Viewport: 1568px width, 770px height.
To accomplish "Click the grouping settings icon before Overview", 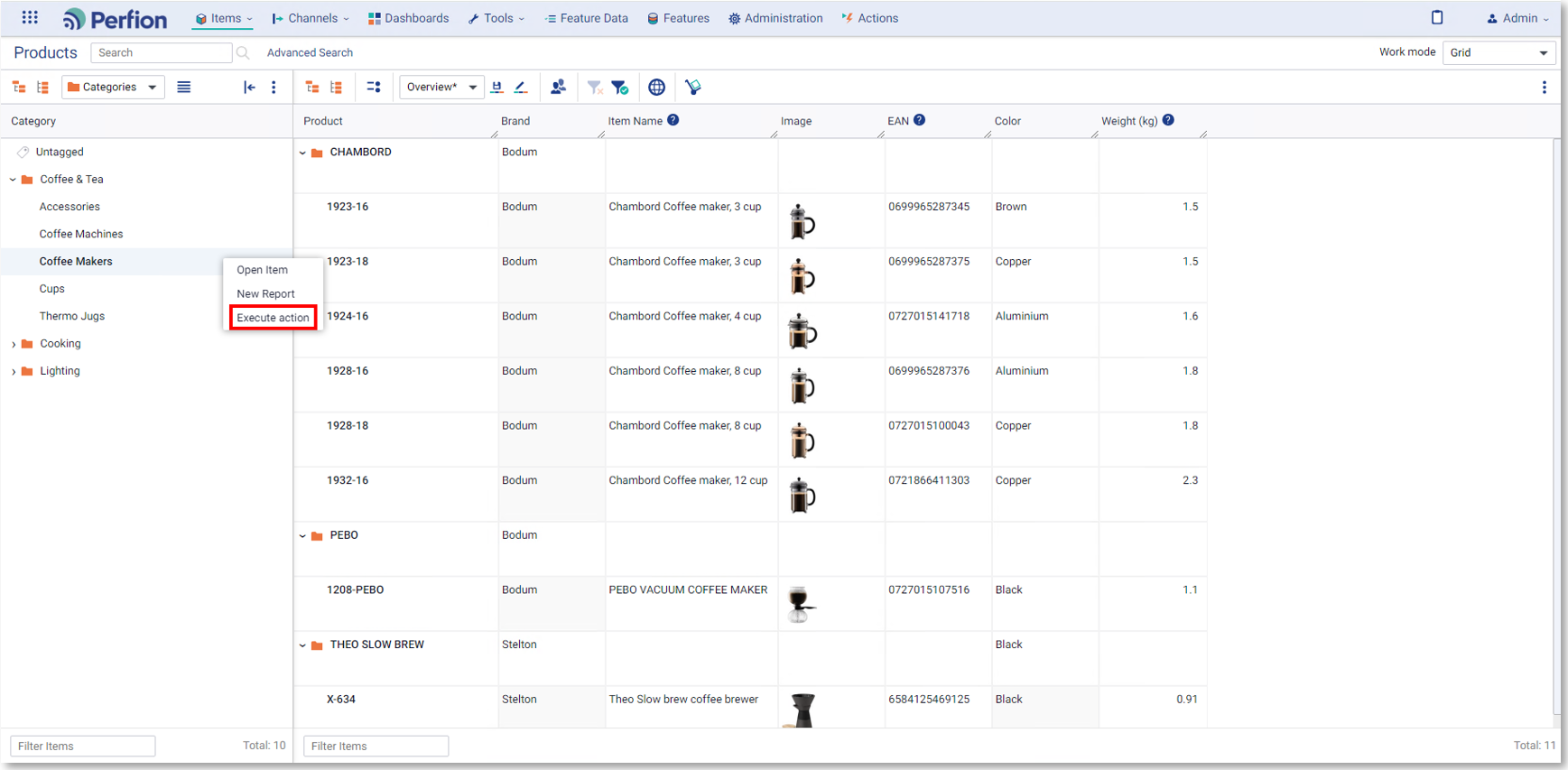I will 374,88.
